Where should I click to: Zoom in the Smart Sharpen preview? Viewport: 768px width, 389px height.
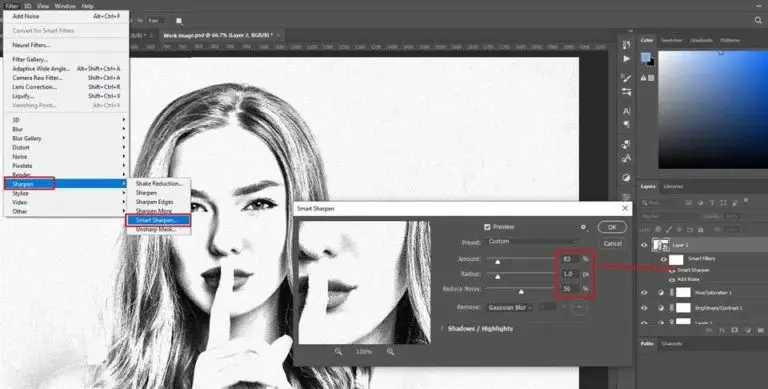coord(390,351)
